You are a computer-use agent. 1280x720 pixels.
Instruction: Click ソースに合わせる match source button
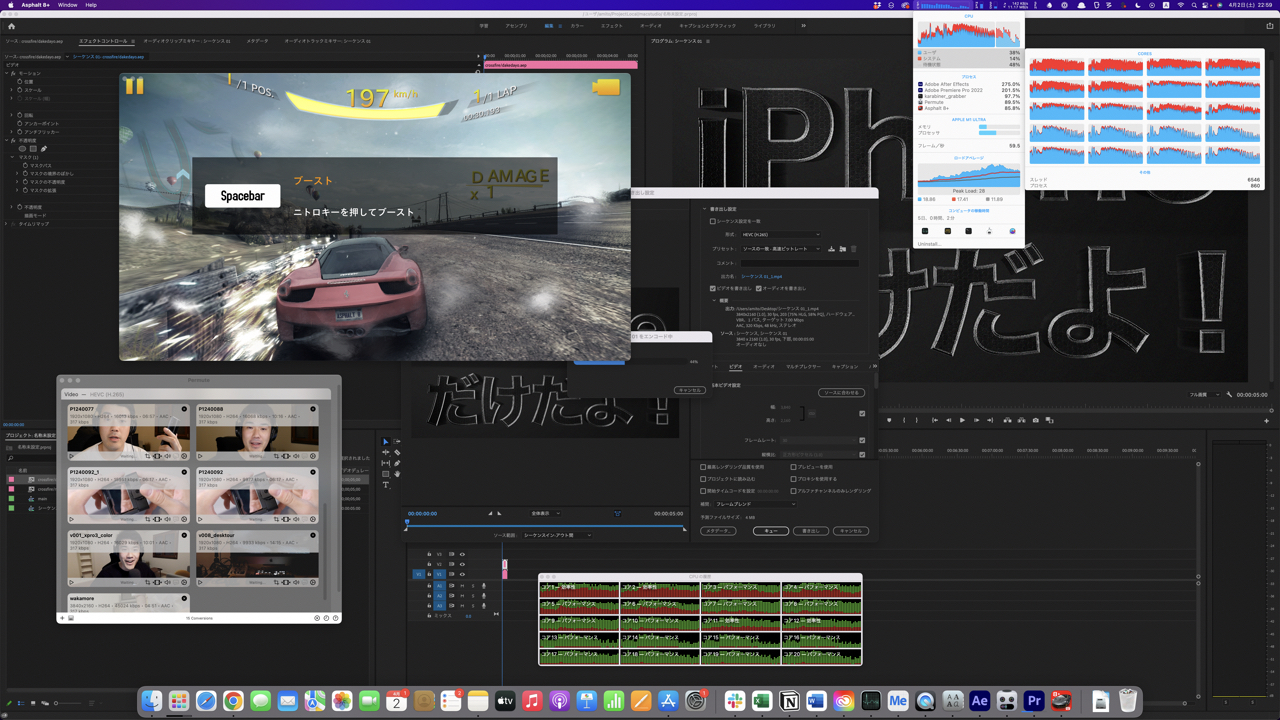click(x=841, y=393)
